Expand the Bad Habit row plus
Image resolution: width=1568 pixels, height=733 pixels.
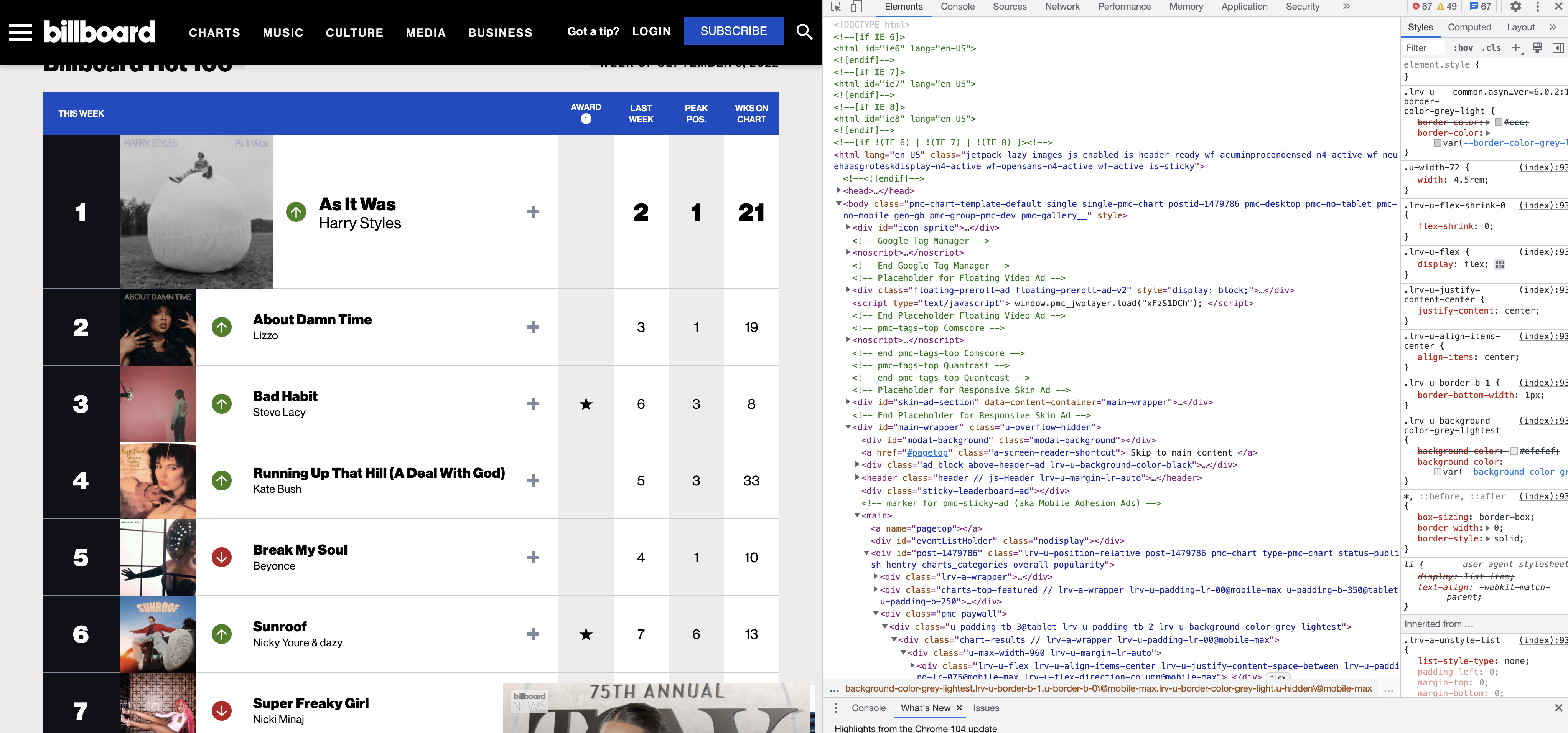coord(533,404)
